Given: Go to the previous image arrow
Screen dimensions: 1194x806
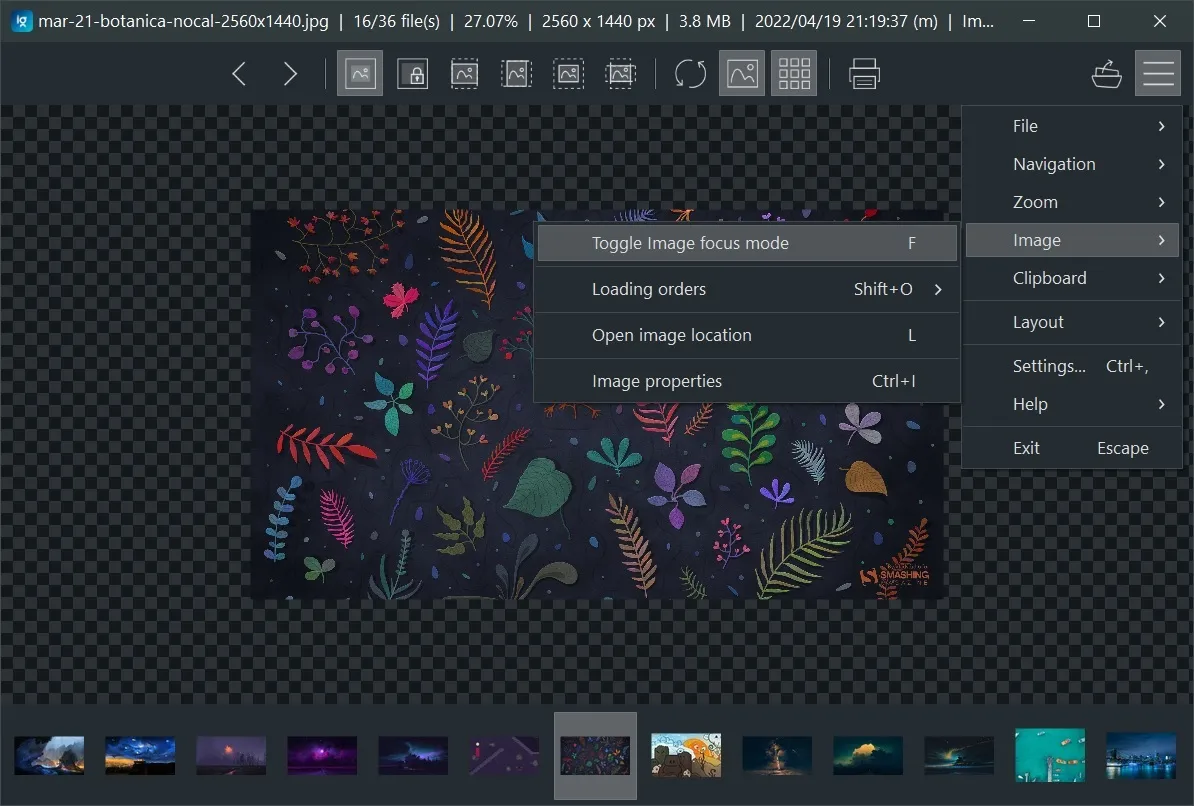Looking at the screenshot, I should pyautogui.click(x=239, y=74).
